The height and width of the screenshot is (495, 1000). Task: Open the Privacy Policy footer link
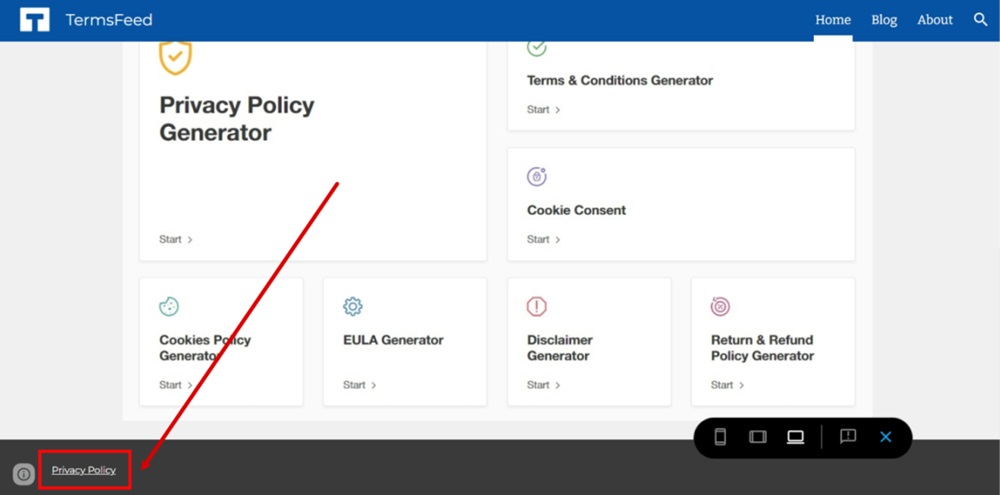tap(84, 470)
